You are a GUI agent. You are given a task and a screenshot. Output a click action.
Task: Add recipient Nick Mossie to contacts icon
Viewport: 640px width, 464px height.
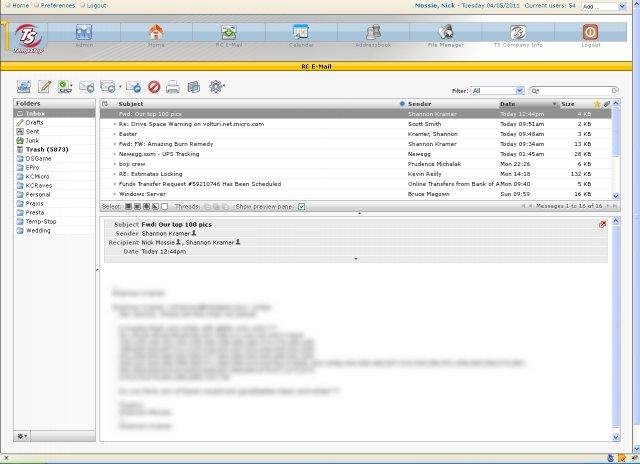(178, 242)
